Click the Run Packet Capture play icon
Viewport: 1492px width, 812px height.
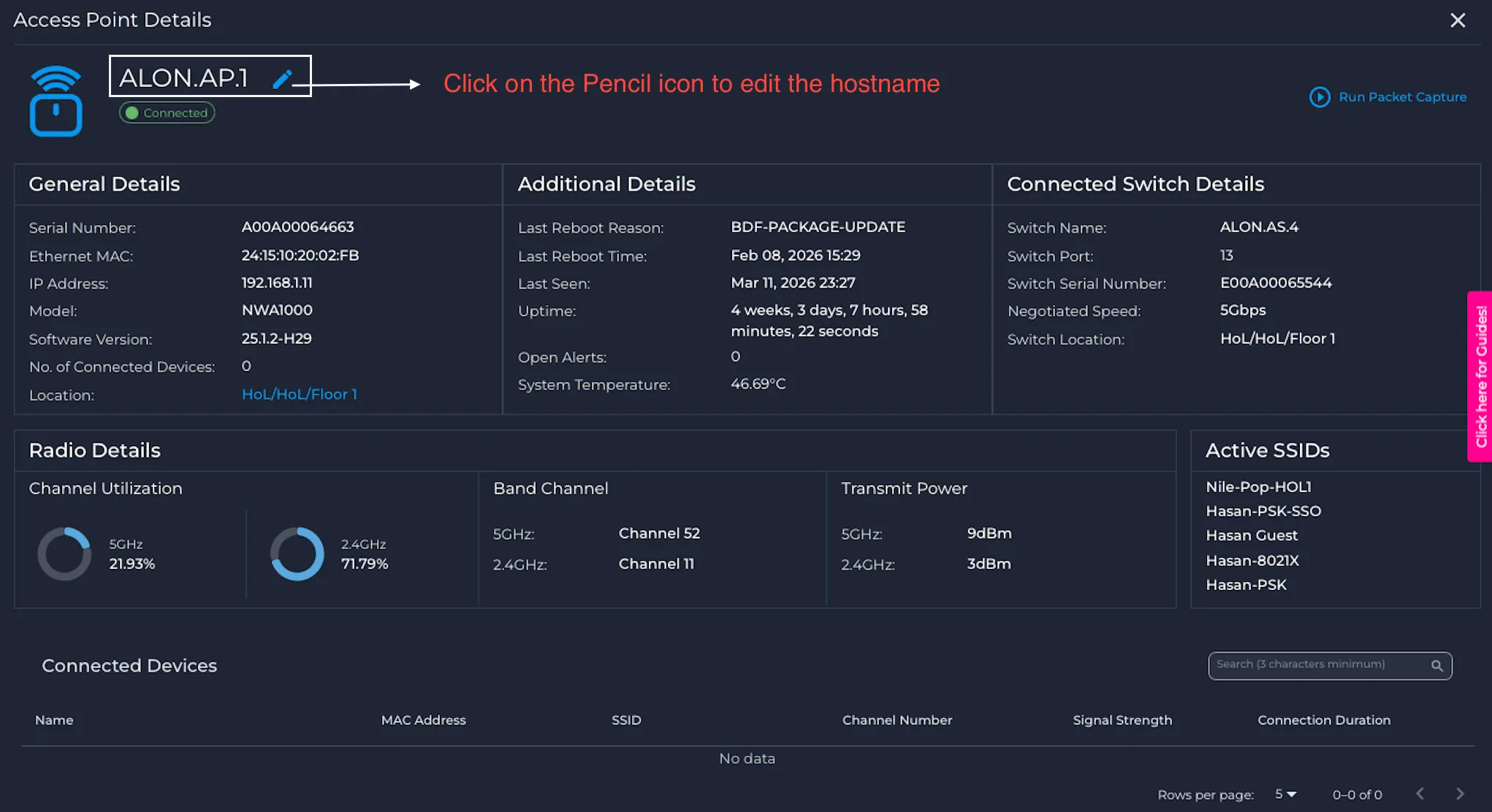coord(1320,97)
